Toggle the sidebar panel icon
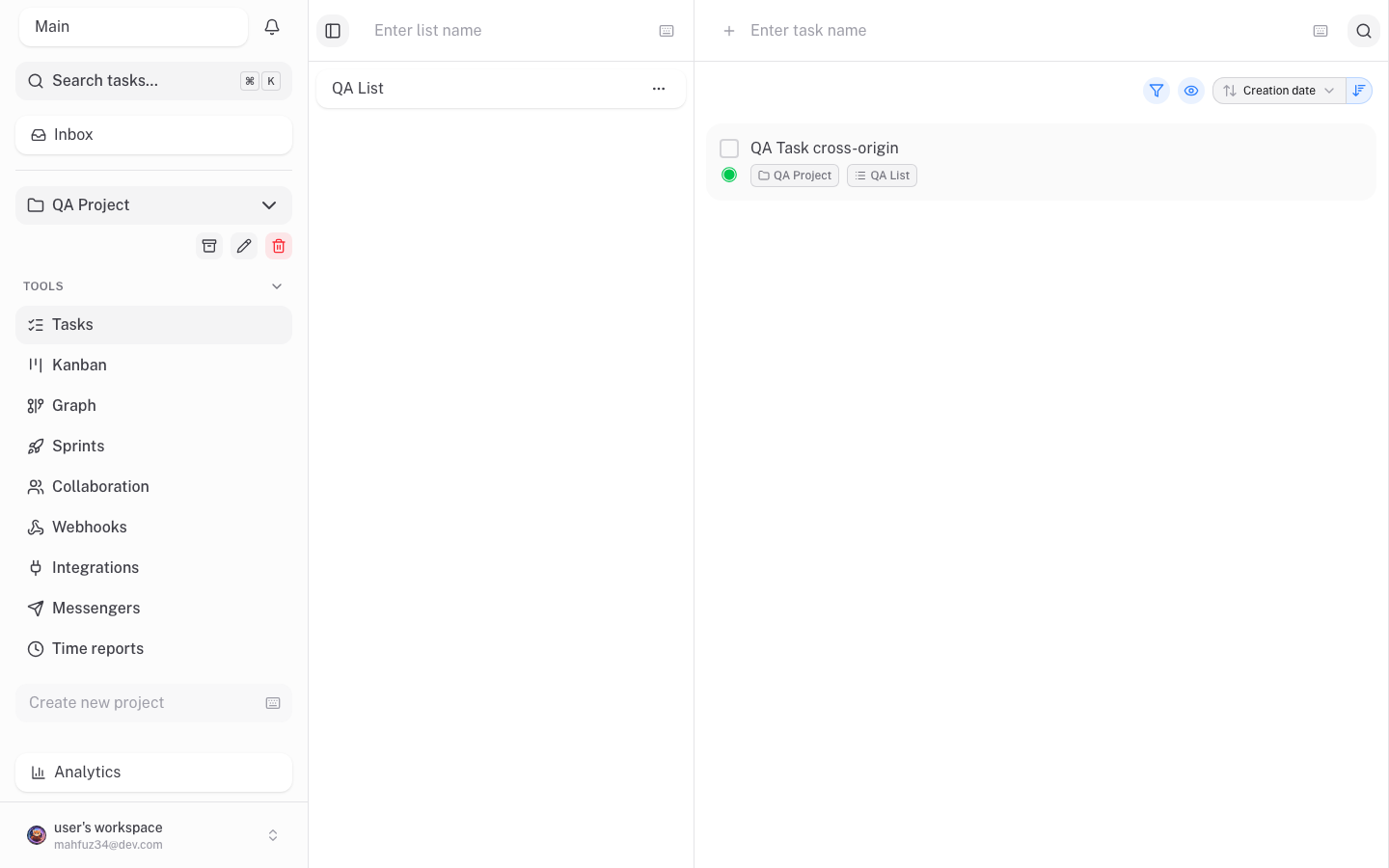The height and width of the screenshot is (868, 1389). (333, 31)
